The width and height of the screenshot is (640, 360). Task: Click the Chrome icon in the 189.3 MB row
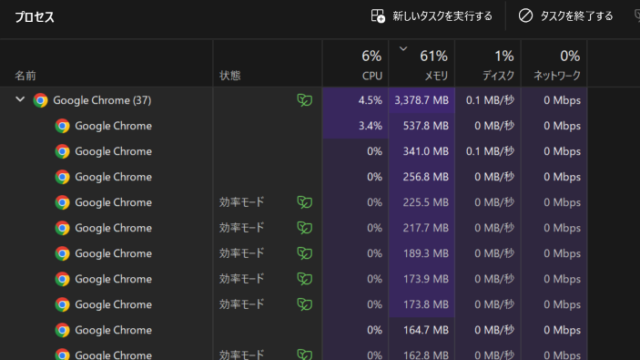(x=62, y=253)
